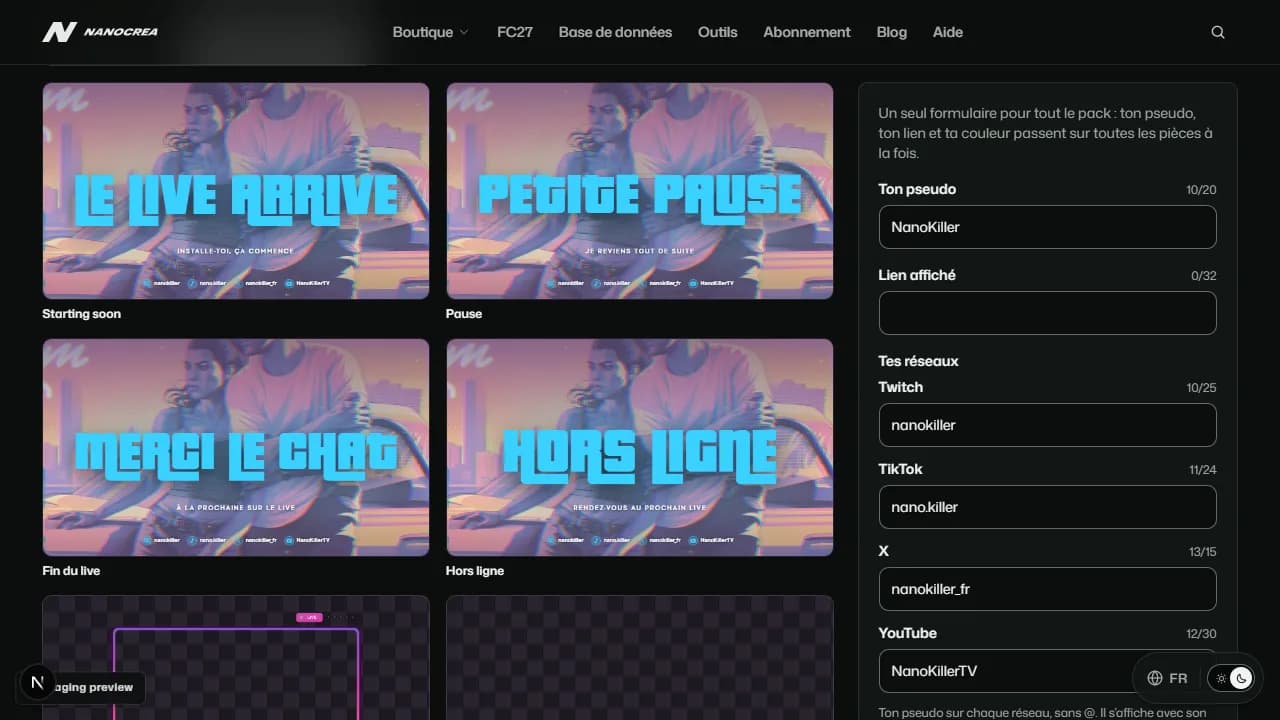
Task: Open the search icon in the header
Action: [1218, 32]
